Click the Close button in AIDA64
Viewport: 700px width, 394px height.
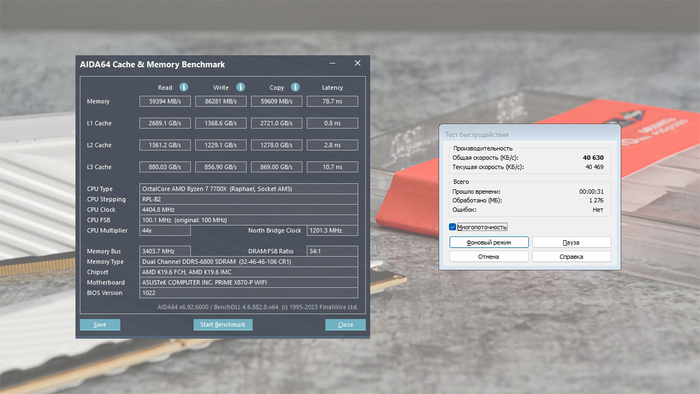click(x=346, y=324)
